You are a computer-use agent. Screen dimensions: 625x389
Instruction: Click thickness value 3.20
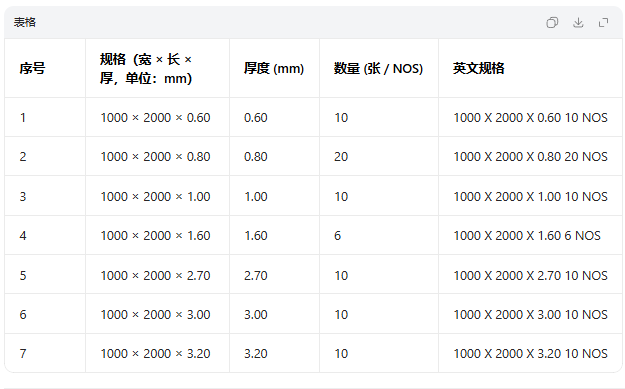256,354
